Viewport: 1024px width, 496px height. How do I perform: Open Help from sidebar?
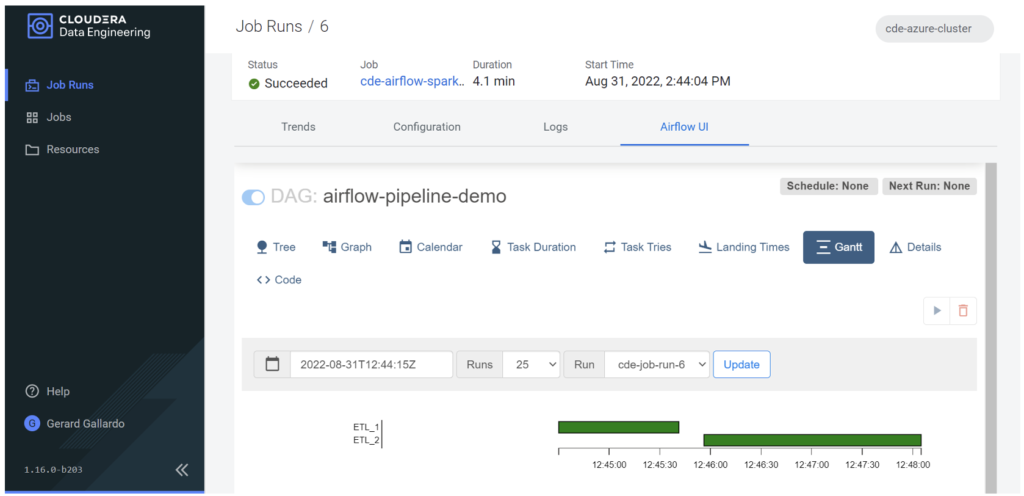(x=47, y=392)
